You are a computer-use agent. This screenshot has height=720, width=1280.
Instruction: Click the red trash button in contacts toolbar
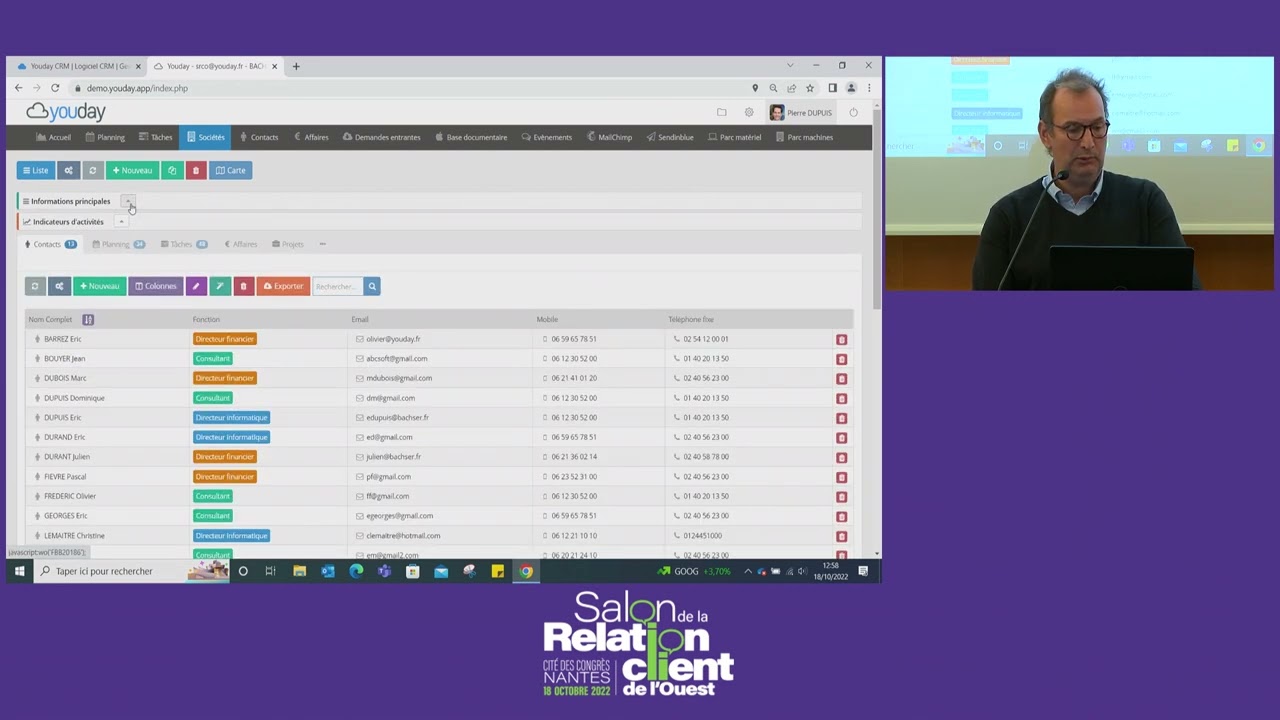click(x=243, y=286)
